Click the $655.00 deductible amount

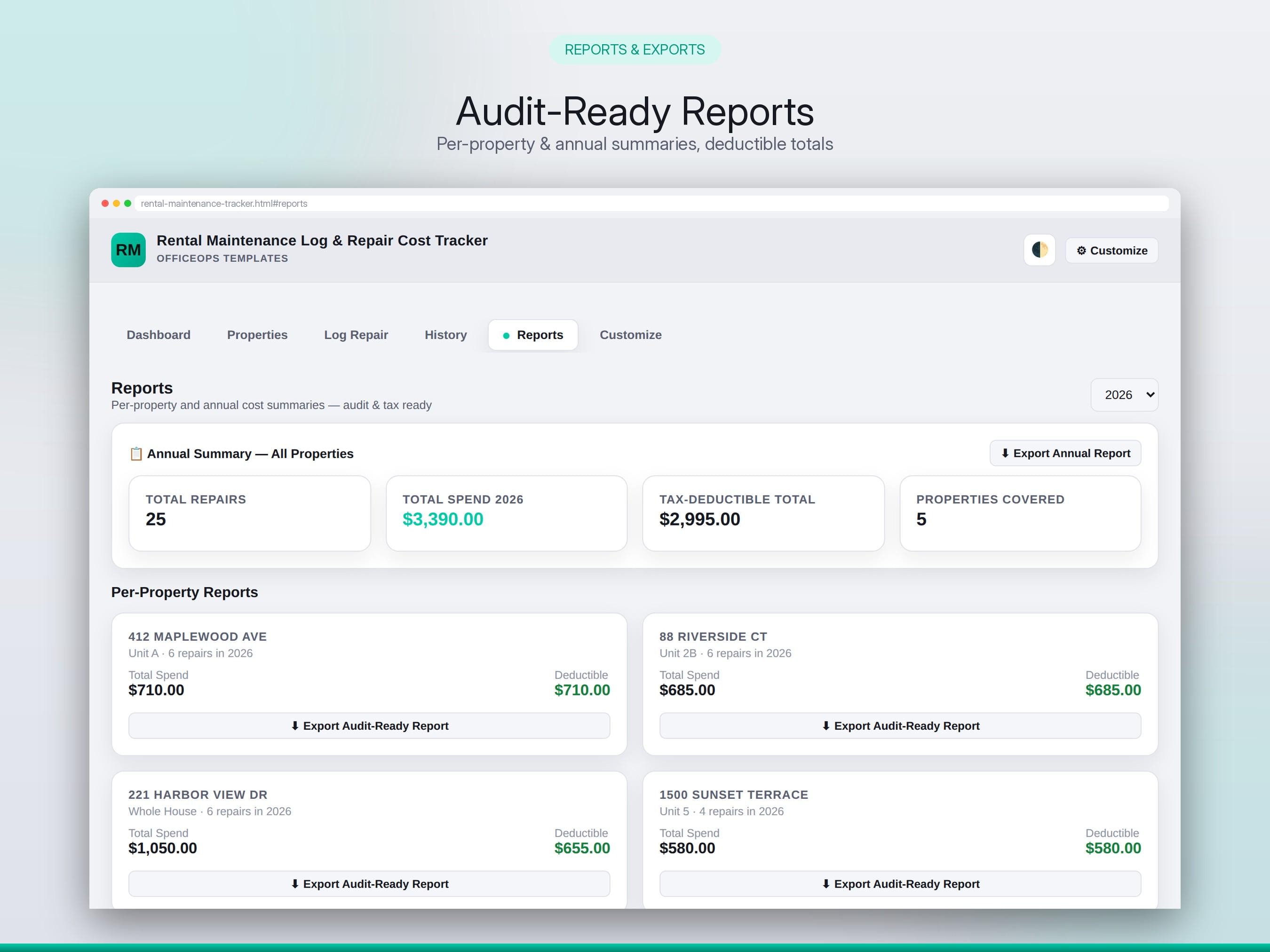[x=582, y=848]
